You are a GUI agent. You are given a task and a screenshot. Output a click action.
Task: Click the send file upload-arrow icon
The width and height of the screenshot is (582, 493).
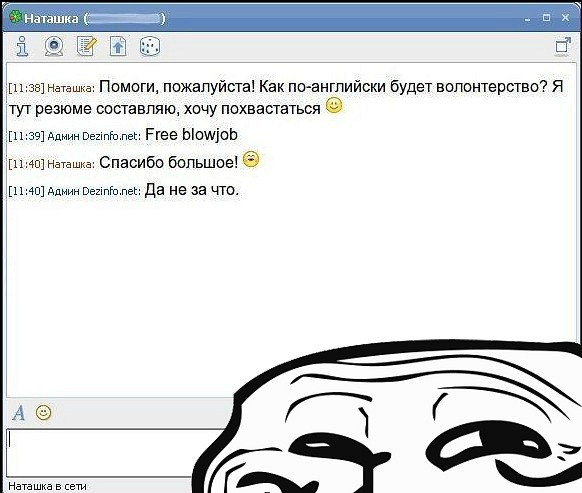point(118,46)
